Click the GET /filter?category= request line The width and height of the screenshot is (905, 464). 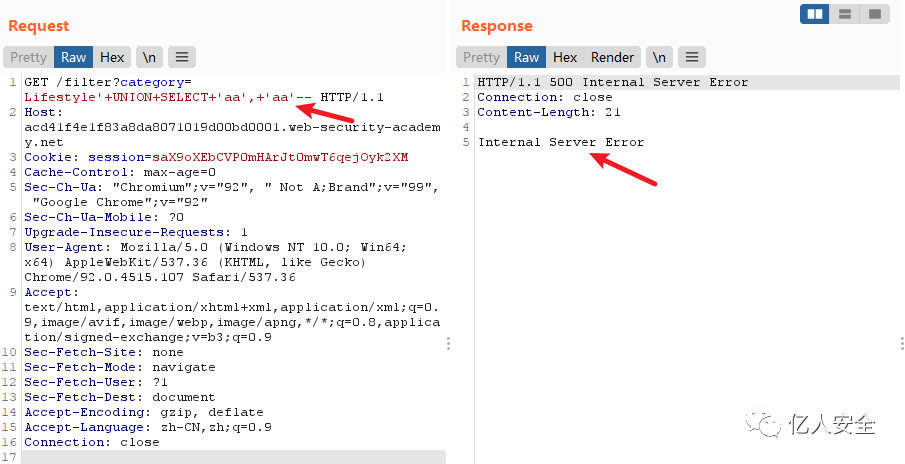click(108, 82)
